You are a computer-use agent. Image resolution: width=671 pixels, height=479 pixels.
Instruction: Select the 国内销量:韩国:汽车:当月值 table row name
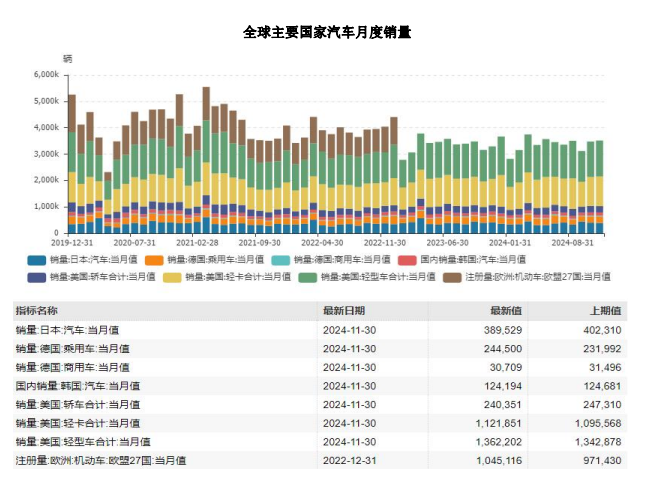78,385
